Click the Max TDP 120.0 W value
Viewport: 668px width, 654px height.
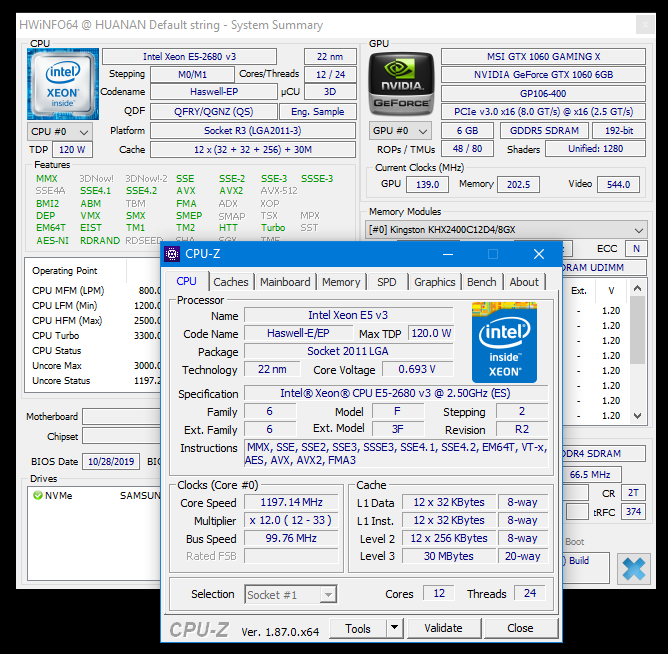[431, 333]
